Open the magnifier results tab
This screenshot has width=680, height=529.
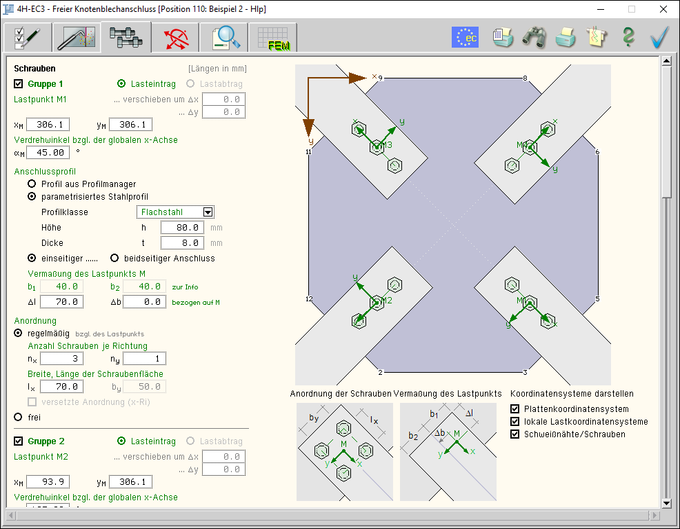pos(226,37)
